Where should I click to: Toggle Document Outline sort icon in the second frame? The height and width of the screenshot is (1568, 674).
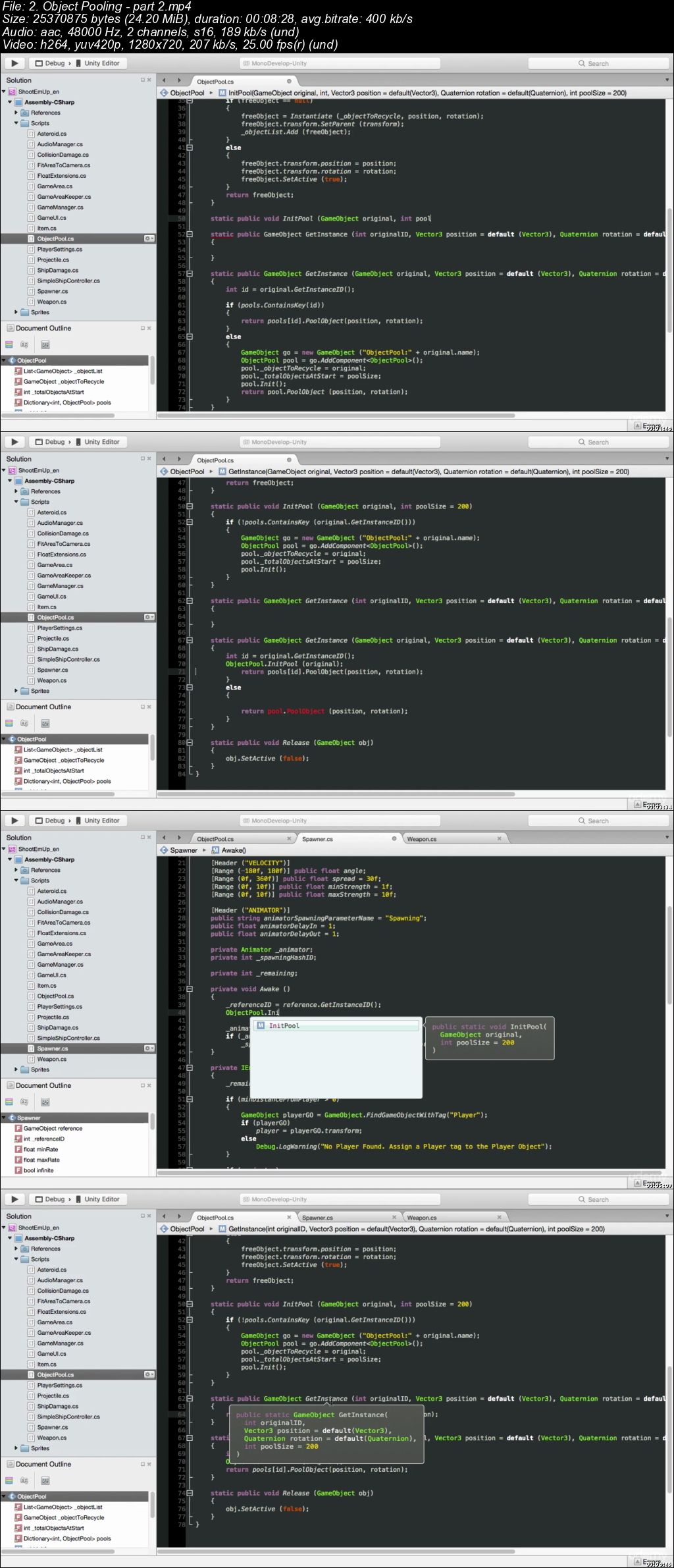tap(24, 723)
